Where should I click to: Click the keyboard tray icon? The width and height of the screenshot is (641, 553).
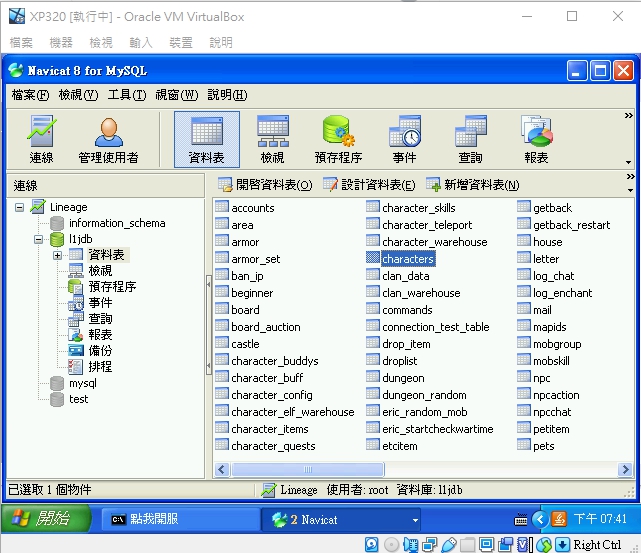coord(520,520)
